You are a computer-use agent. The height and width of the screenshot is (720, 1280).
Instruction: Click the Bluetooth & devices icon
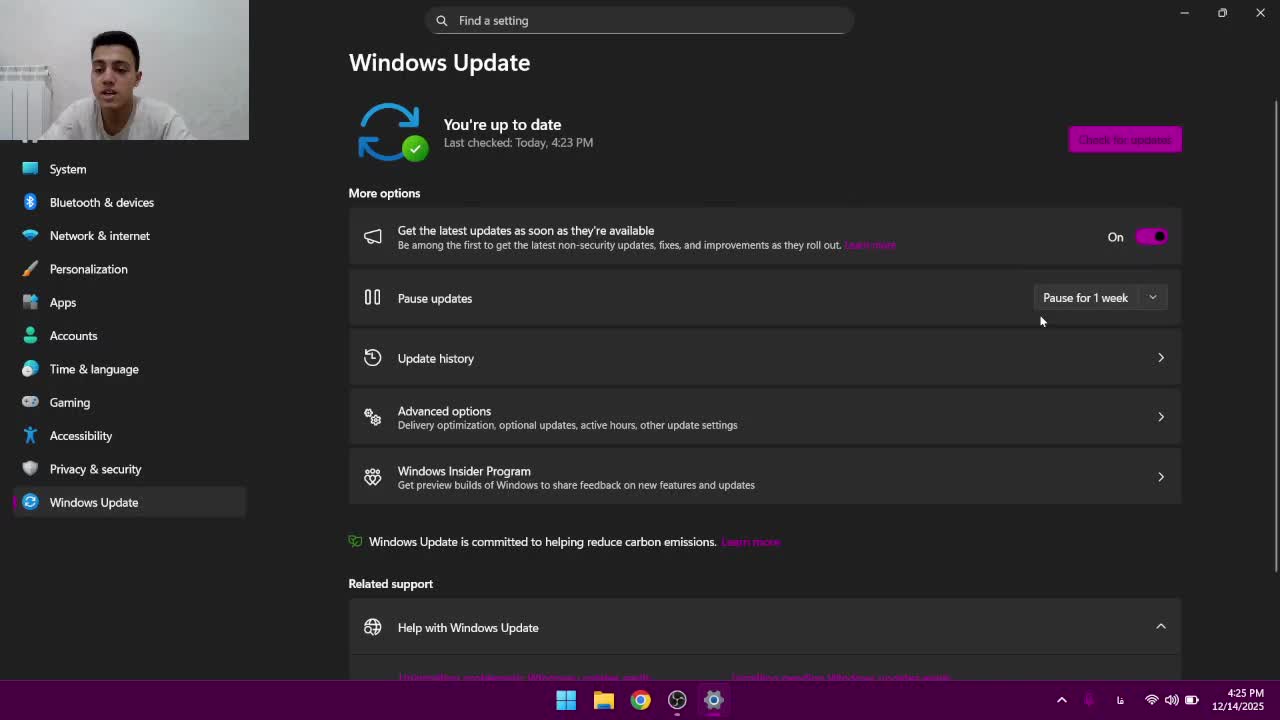pos(30,202)
